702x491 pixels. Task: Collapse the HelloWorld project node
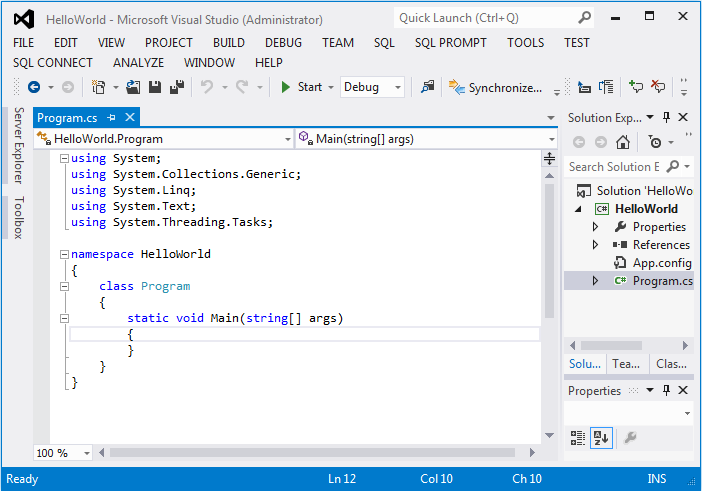click(x=578, y=209)
